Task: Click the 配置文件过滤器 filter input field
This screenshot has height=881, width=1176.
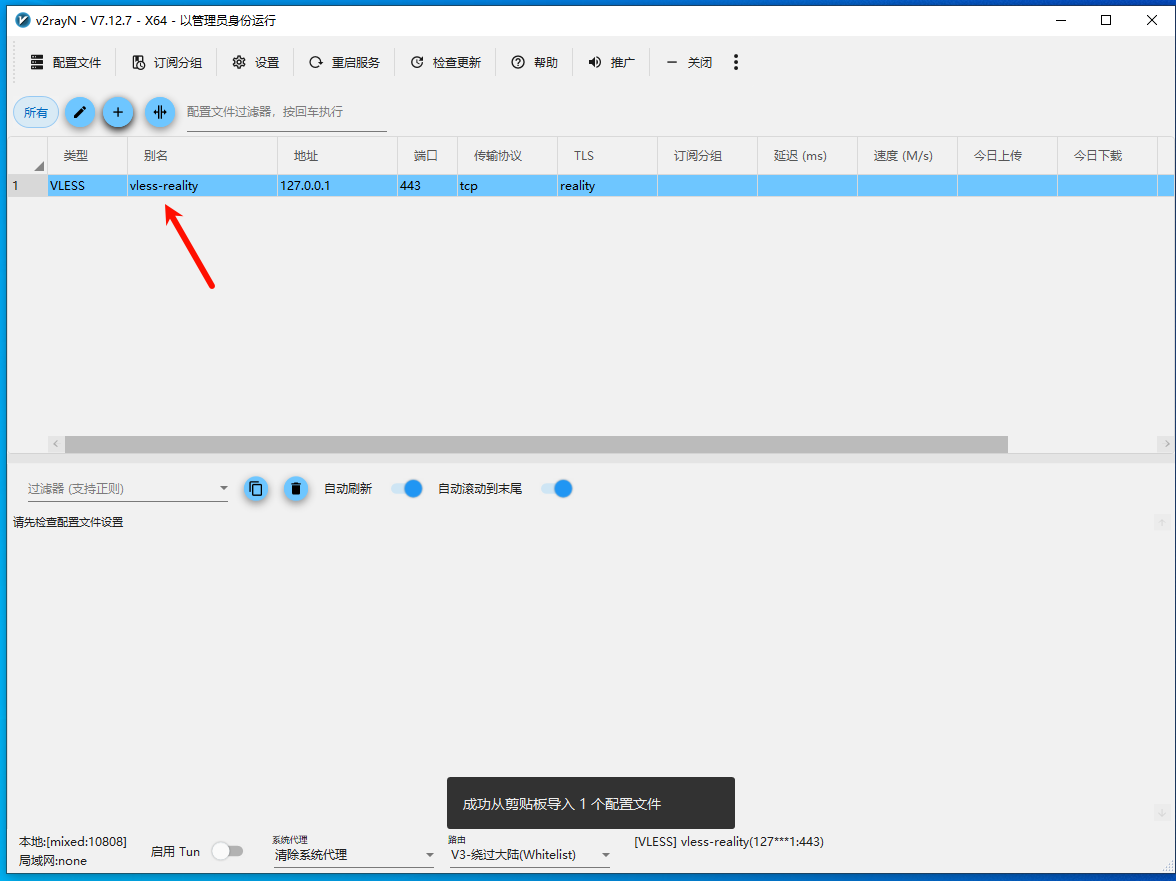Action: [286, 112]
